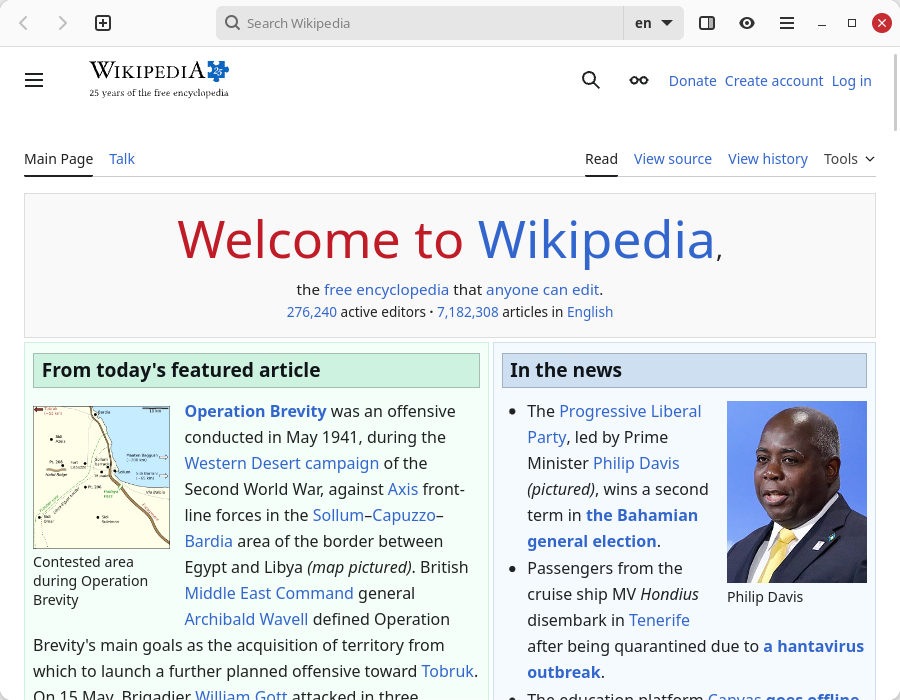The width and height of the screenshot is (900, 700).
Task: Focus the Search Wikipedia input field
Action: click(x=419, y=23)
